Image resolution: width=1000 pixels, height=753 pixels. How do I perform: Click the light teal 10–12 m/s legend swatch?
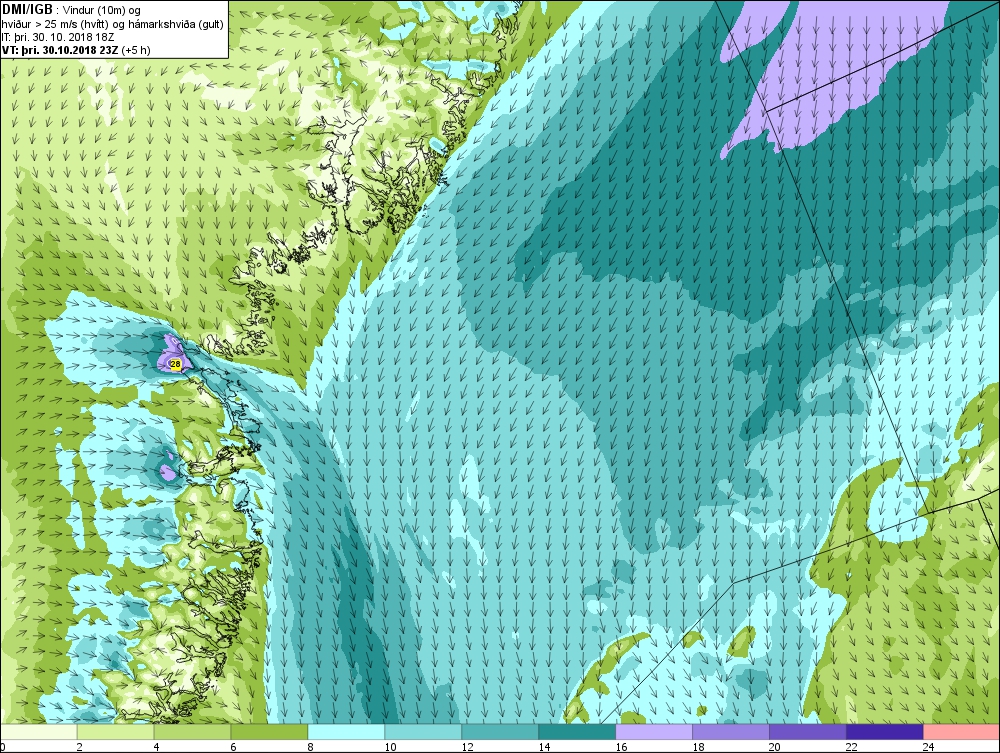click(423, 731)
